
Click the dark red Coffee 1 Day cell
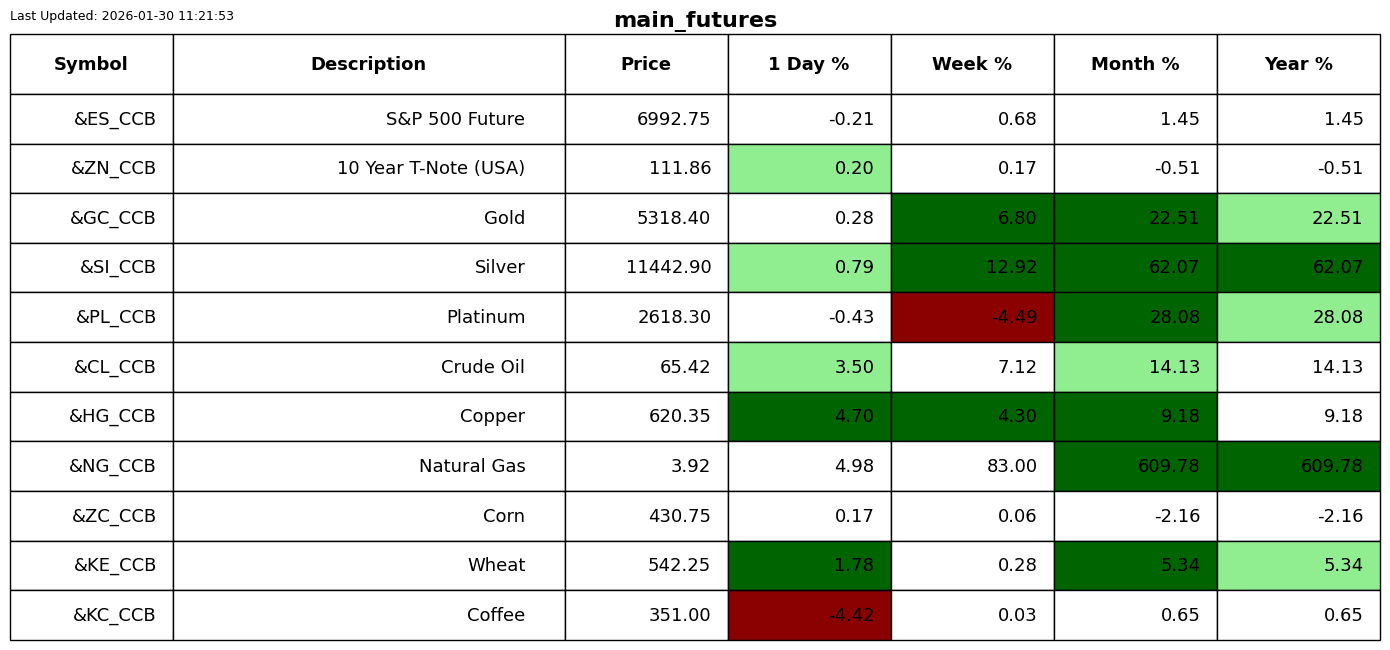click(809, 616)
